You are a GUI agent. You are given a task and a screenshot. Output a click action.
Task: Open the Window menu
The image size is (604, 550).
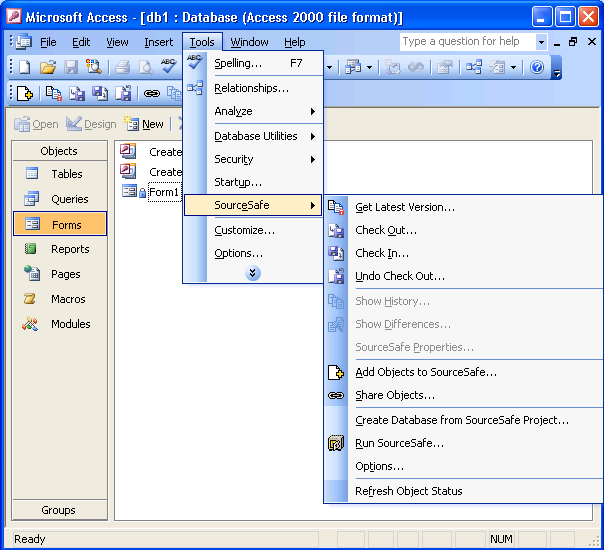249,42
